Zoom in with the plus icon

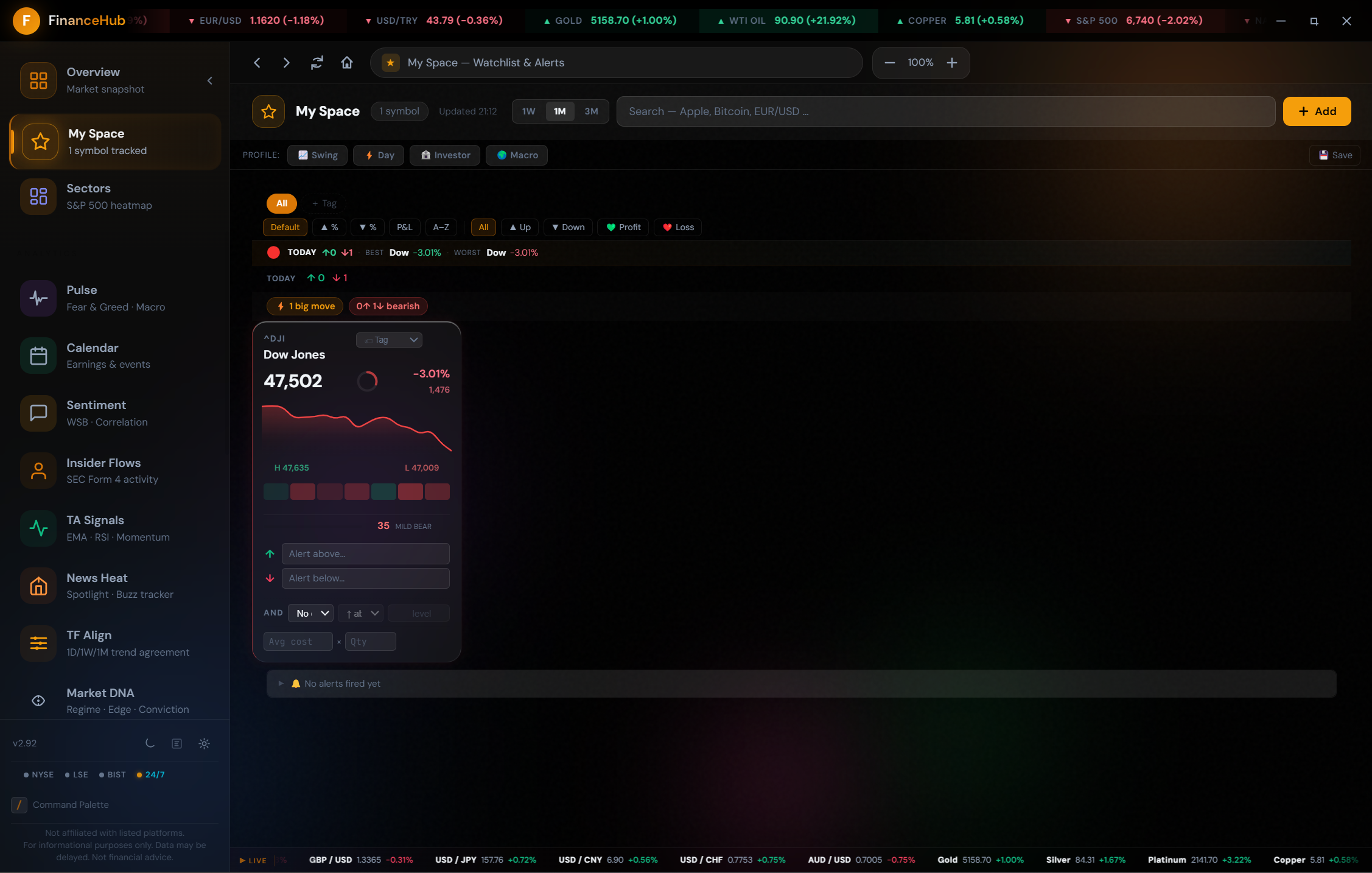click(x=952, y=63)
